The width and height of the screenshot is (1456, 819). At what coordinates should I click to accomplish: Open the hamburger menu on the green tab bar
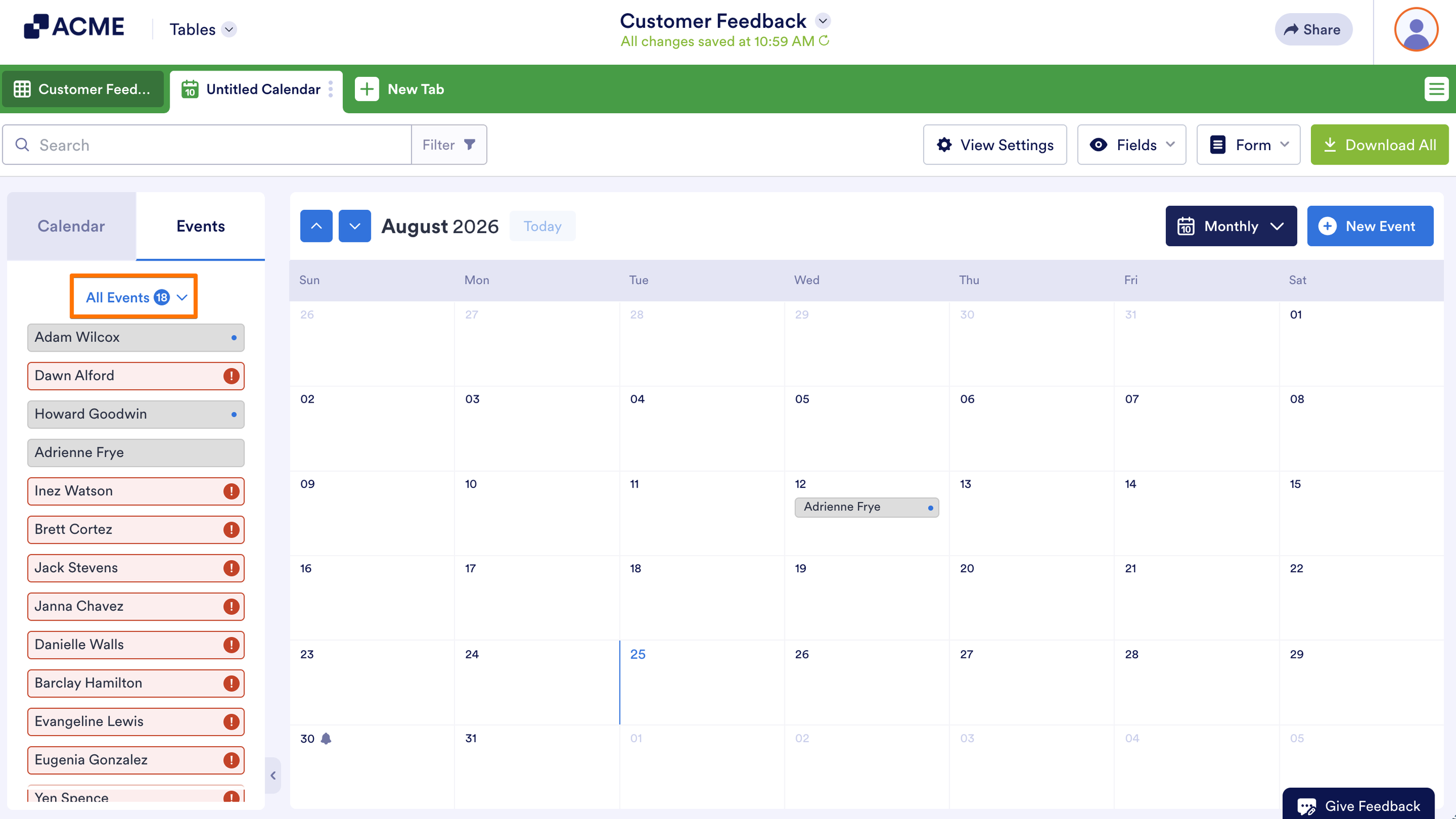(1436, 89)
